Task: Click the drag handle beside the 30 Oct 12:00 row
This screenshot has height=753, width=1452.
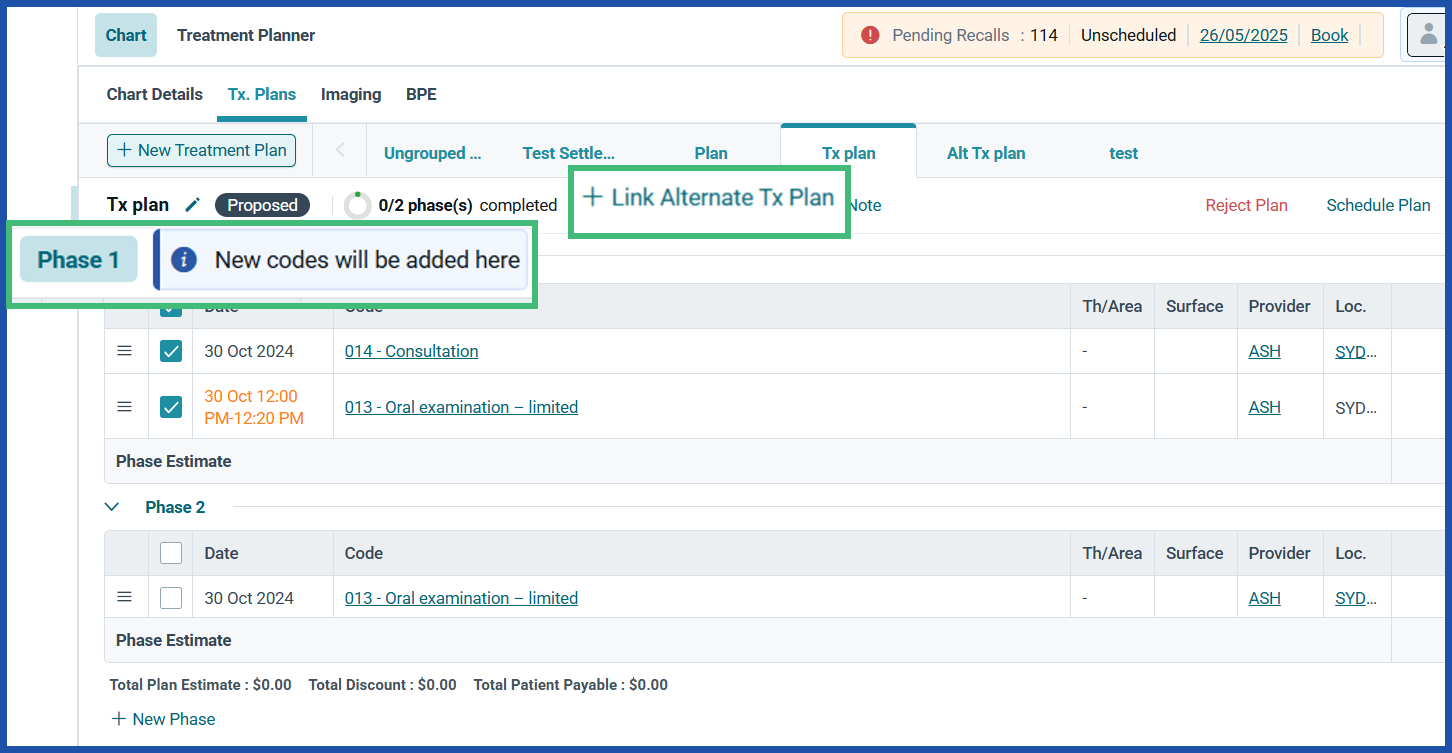Action: pyautogui.click(x=124, y=406)
